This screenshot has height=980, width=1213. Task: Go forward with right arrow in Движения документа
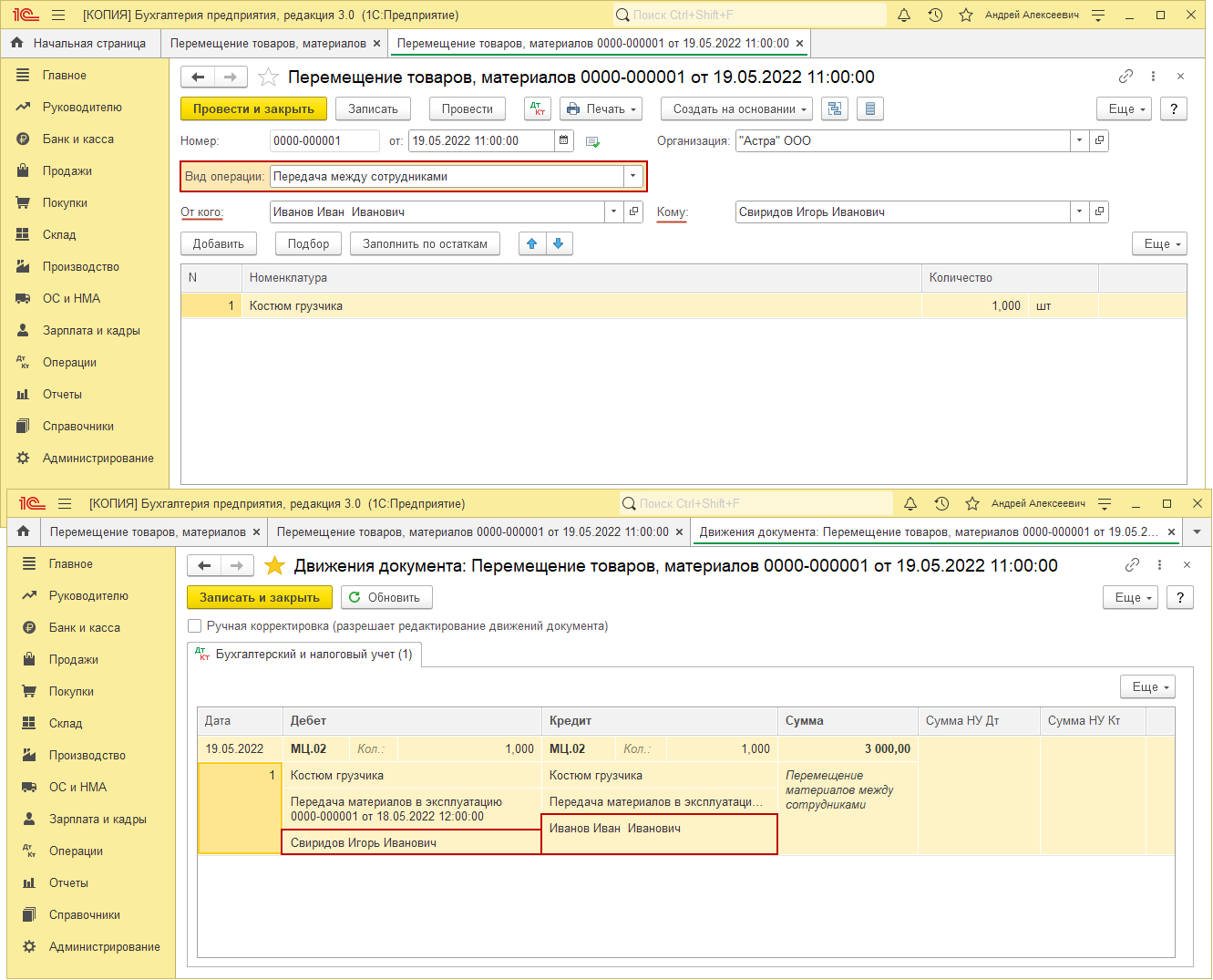coord(237,566)
